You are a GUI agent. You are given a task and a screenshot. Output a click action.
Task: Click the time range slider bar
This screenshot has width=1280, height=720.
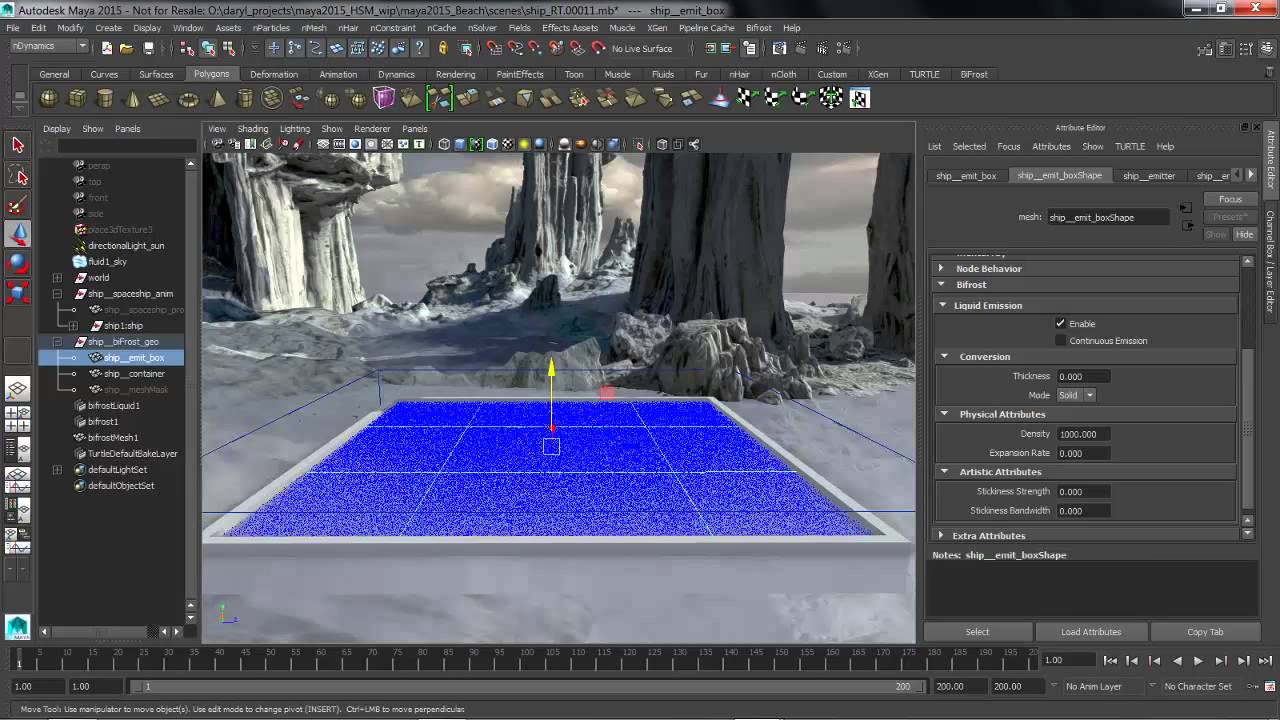[x=527, y=687]
